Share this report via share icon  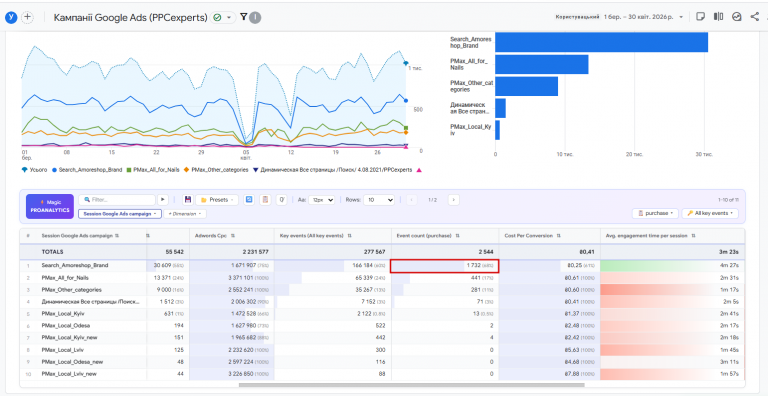pos(754,17)
